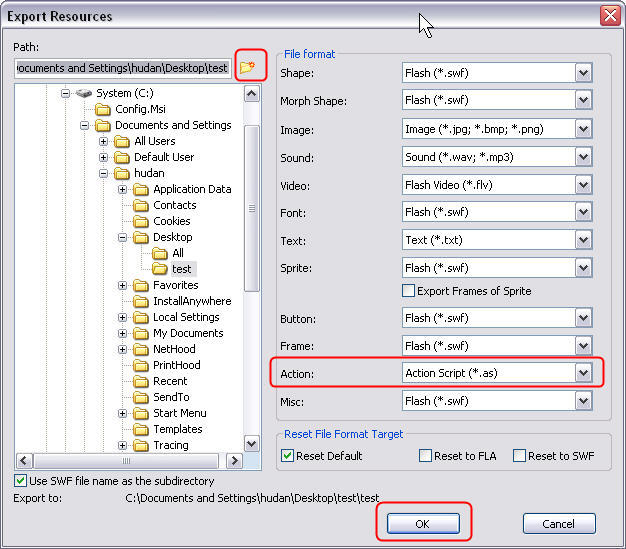Click the Config.Msi folder icon
Screen dimensions: 626x549
103,109
